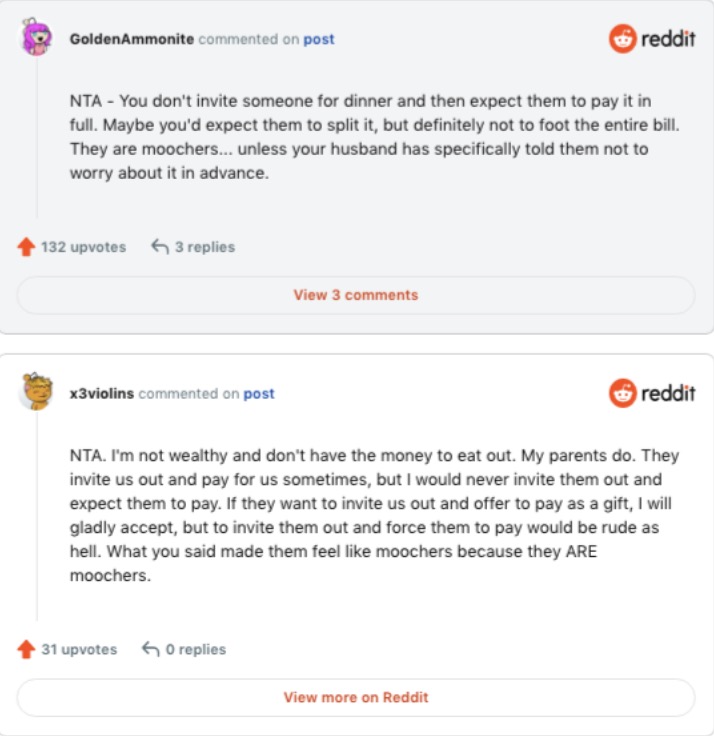Select the '132 upvotes' count text
Image resolution: width=714 pixels, height=736 pixels.
point(84,247)
